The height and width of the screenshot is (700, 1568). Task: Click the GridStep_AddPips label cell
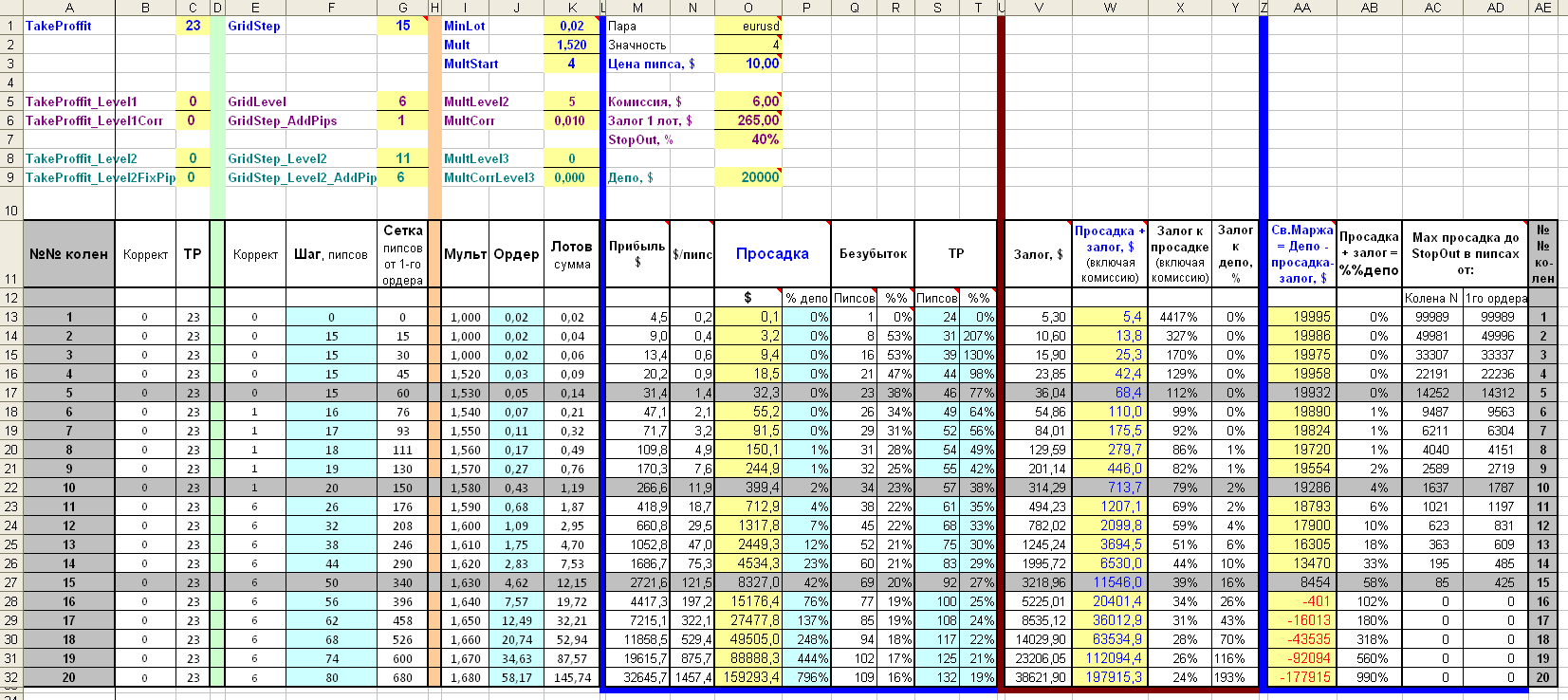click(302, 120)
